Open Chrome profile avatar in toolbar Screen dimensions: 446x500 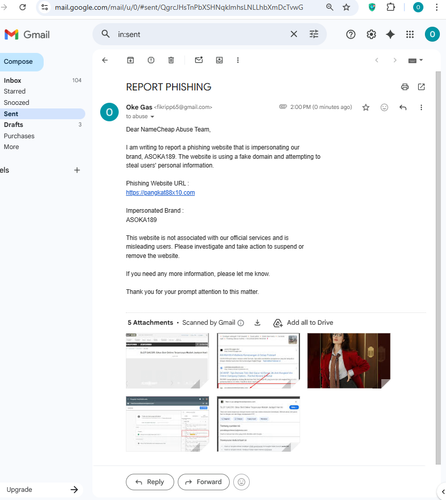point(418,7)
